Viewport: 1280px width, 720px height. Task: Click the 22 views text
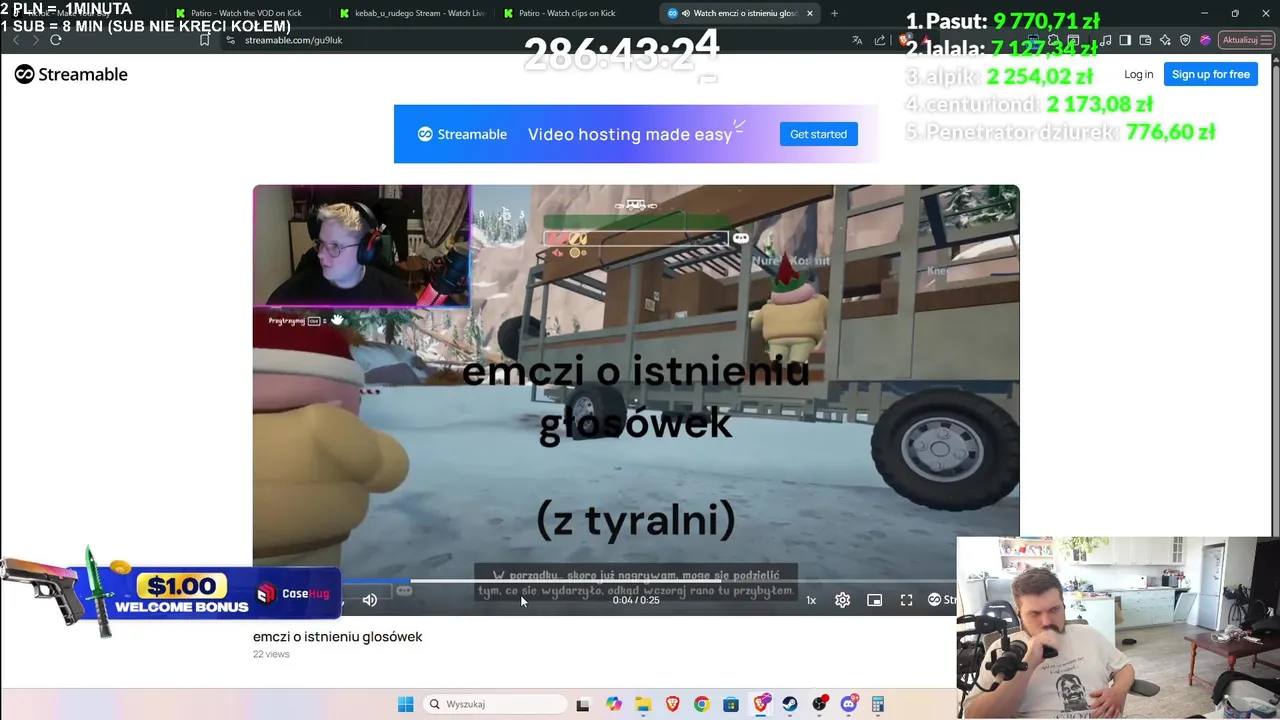271,654
